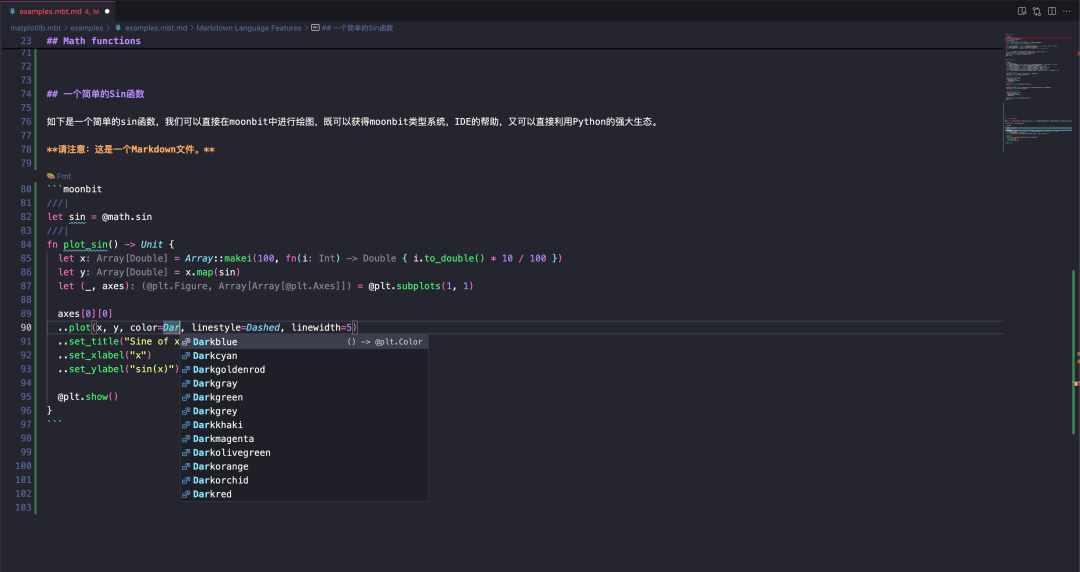1080x572 pixels.
Task: Click the x.map(sin) expression
Action: [x=213, y=272]
